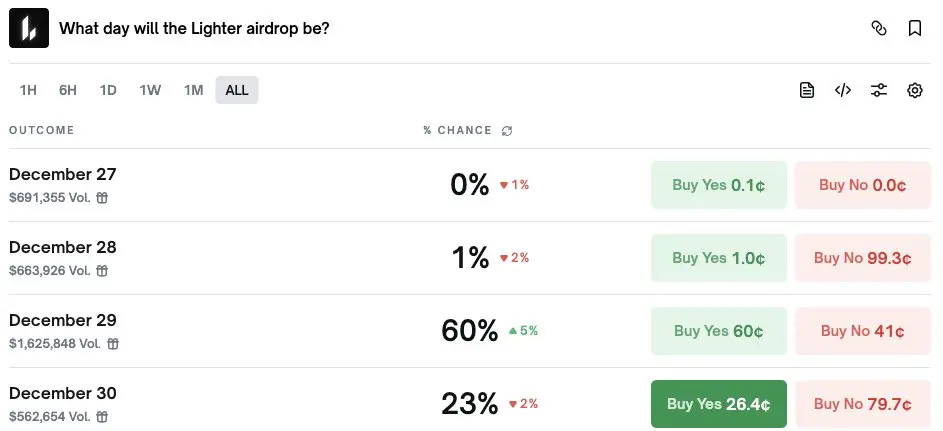Bookmark this Lighter airdrop market
This screenshot has height=431, width=943.
point(915,28)
